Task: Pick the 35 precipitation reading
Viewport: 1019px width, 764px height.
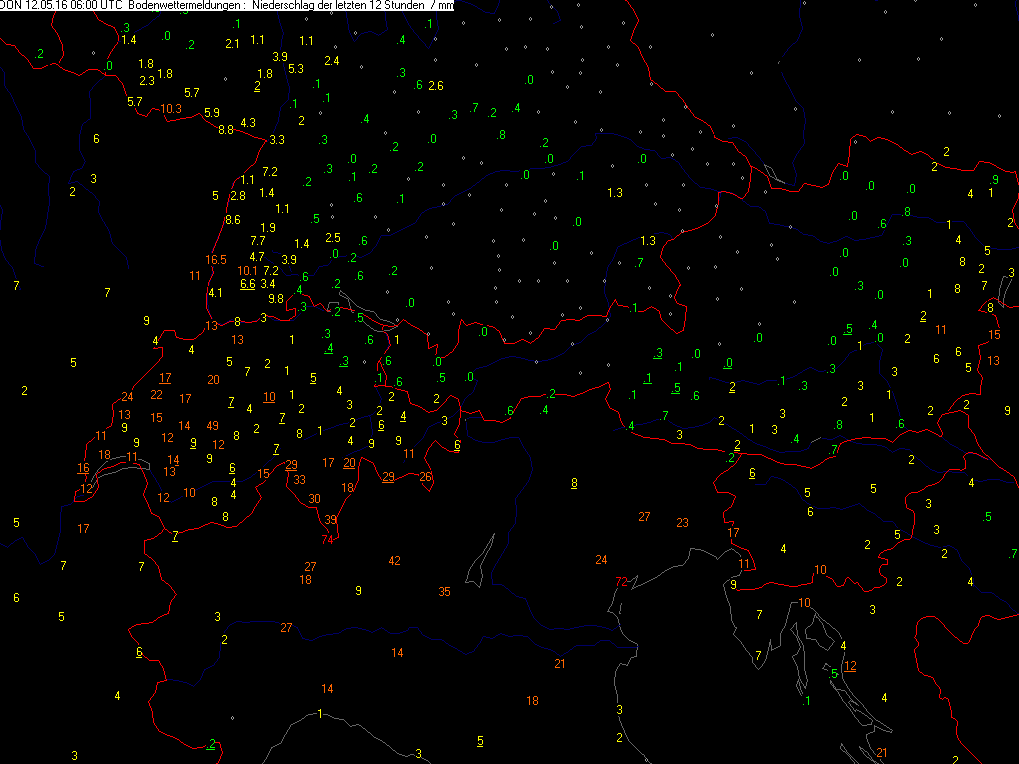Action: 444,592
